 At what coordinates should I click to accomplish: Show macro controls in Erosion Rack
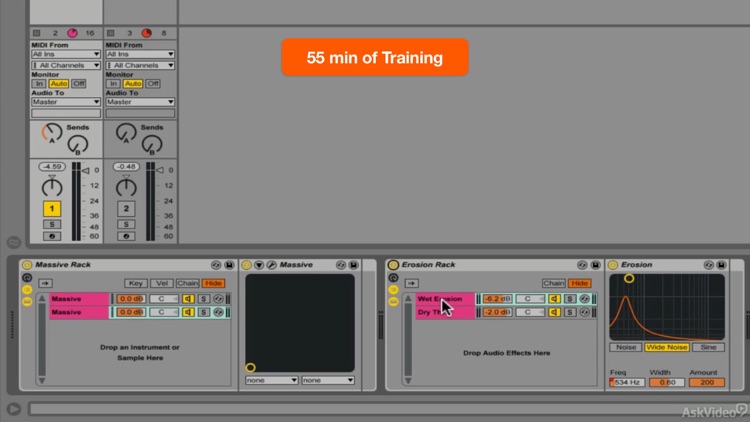[x=393, y=278]
